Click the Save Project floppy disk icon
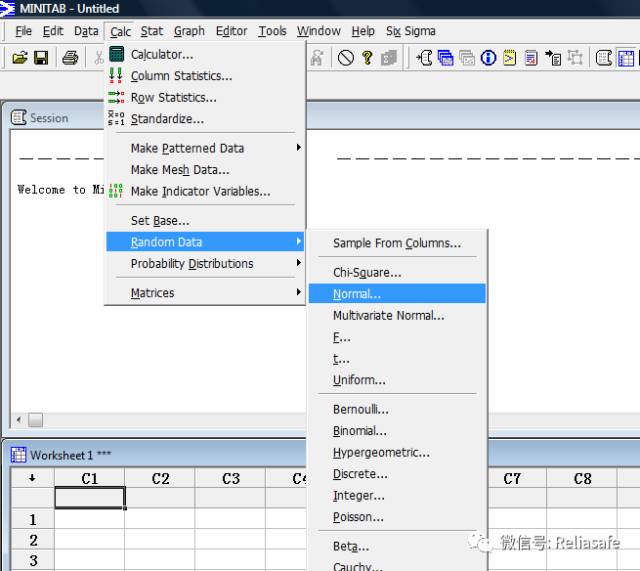The height and width of the screenshot is (571, 640). tap(41, 58)
